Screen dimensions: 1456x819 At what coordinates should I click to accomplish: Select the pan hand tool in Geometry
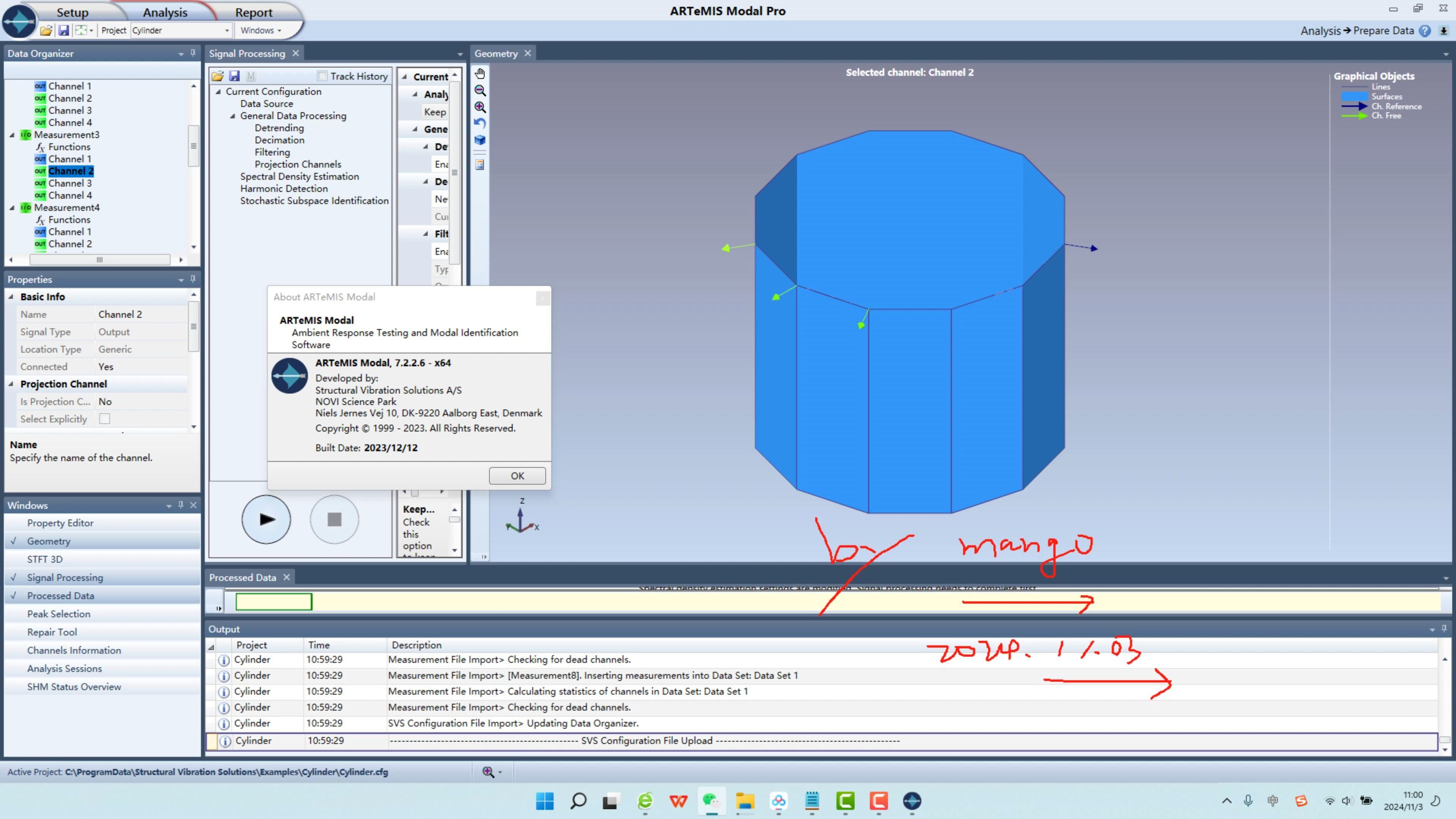click(x=480, y=74)
